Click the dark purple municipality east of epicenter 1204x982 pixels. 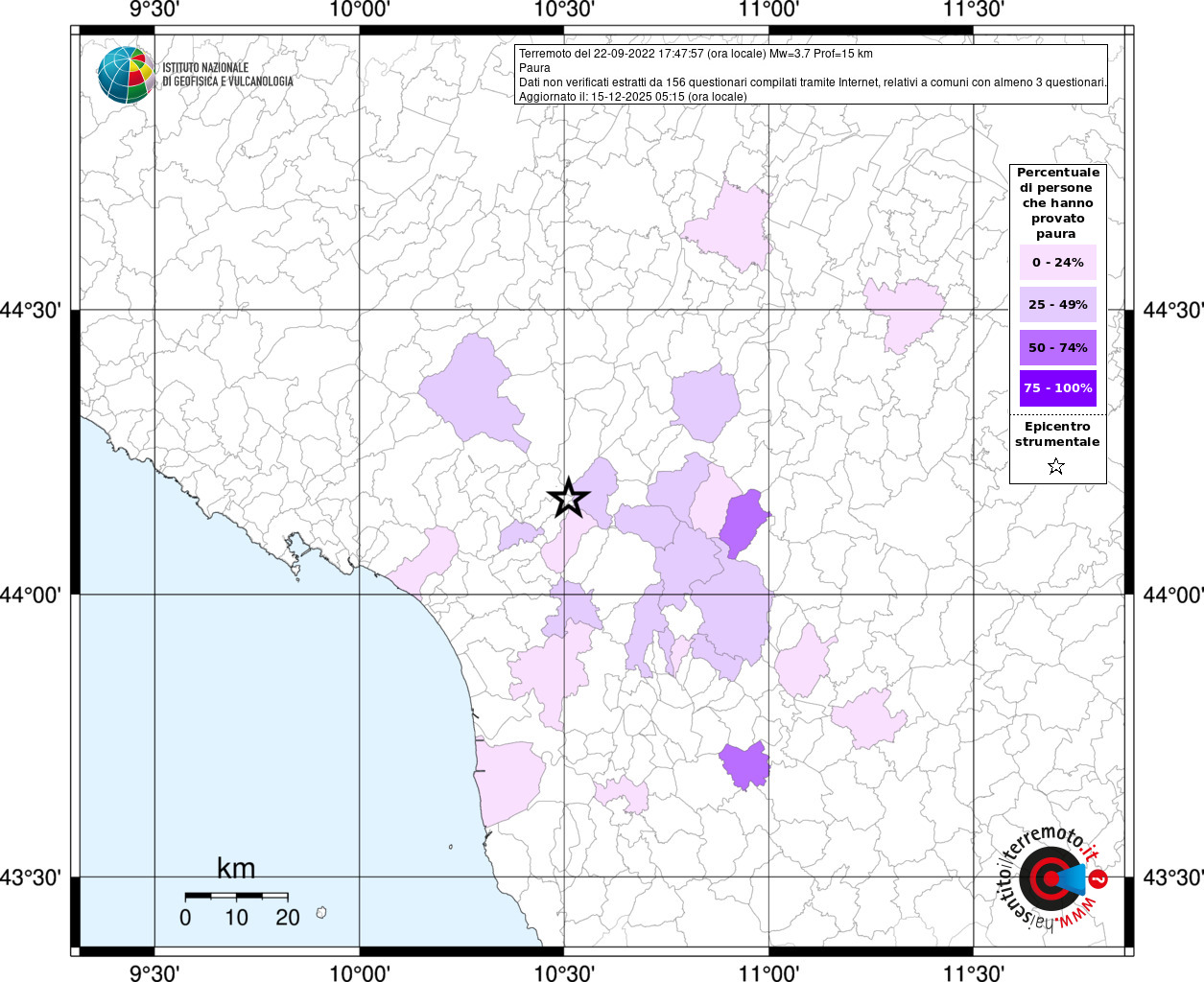coord(744,522)
